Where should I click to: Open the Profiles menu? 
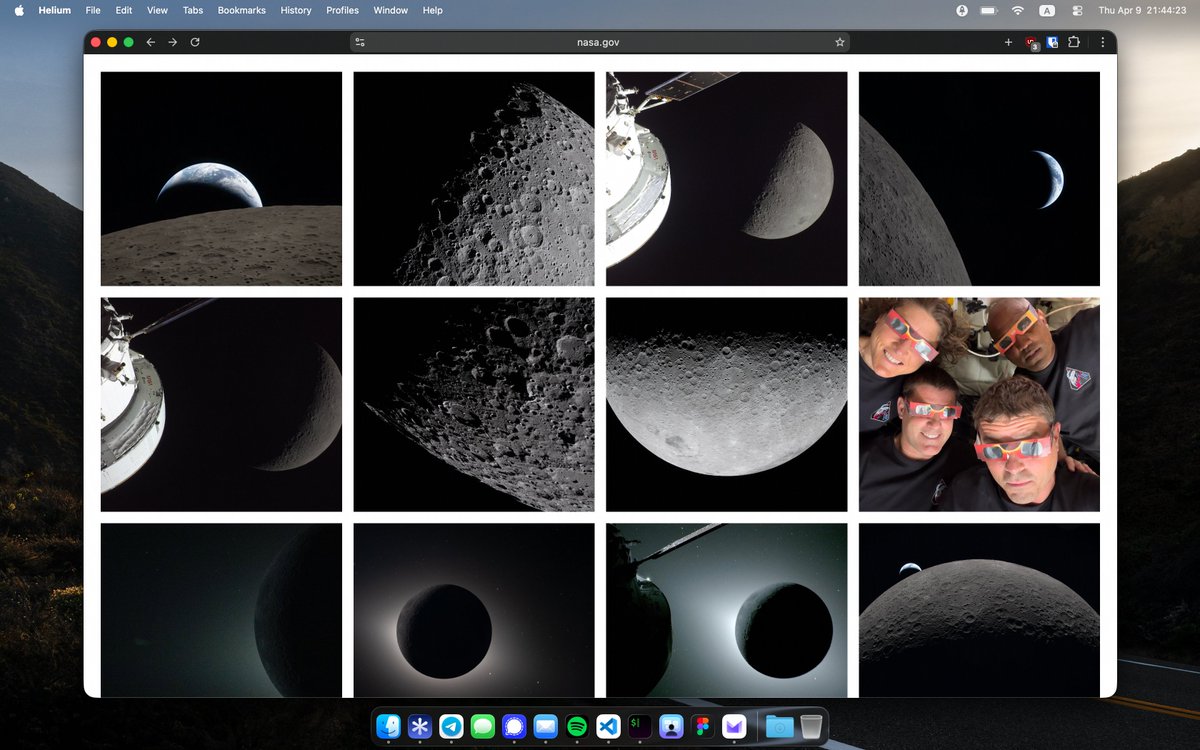342,10
